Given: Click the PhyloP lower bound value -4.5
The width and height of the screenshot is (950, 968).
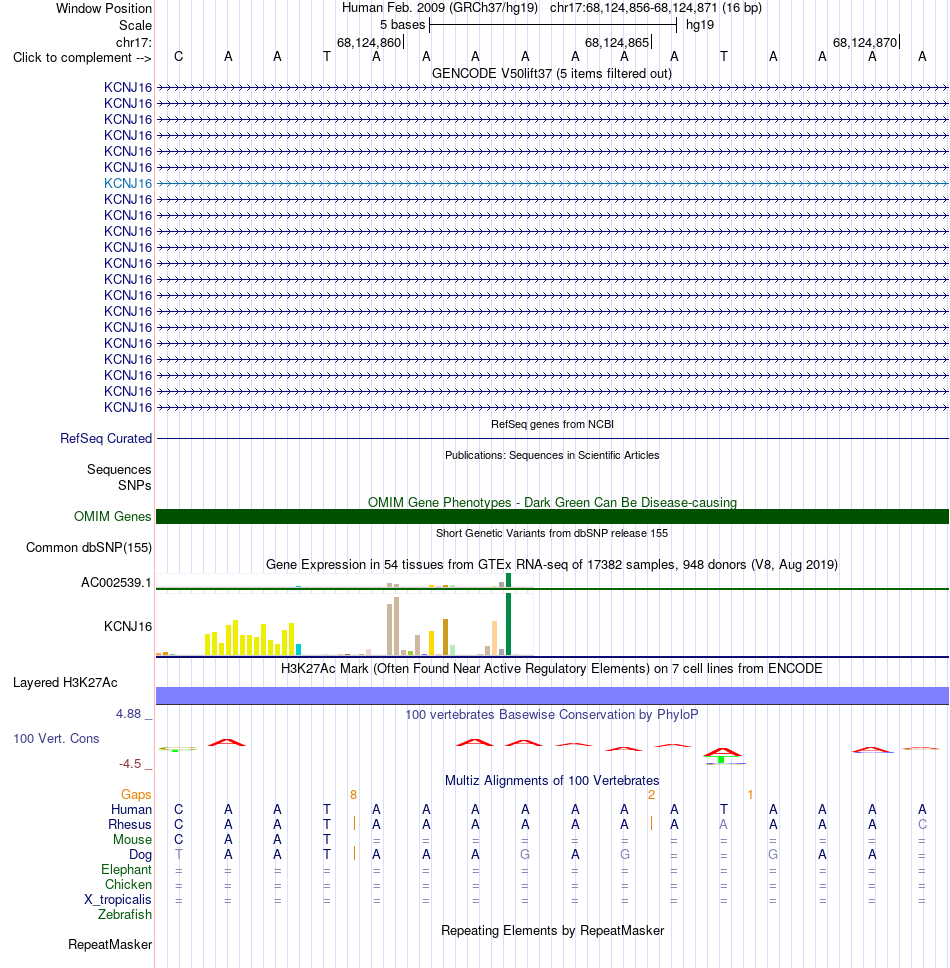Looking at the screenshot, I should pos(130,764).
